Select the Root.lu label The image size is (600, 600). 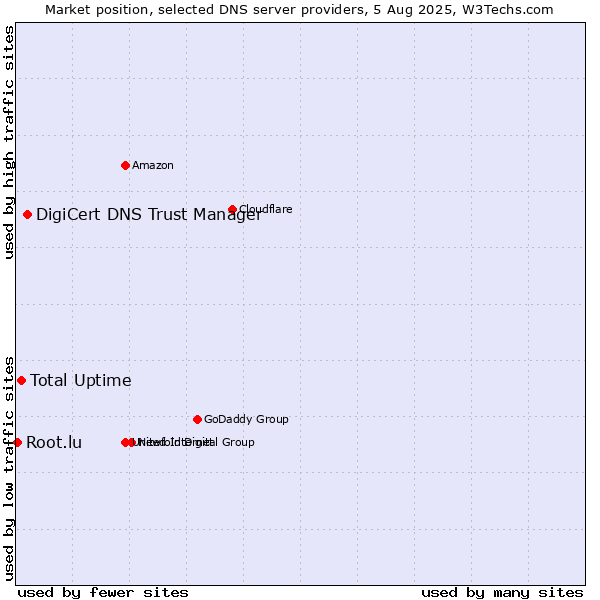click(54, 443)
